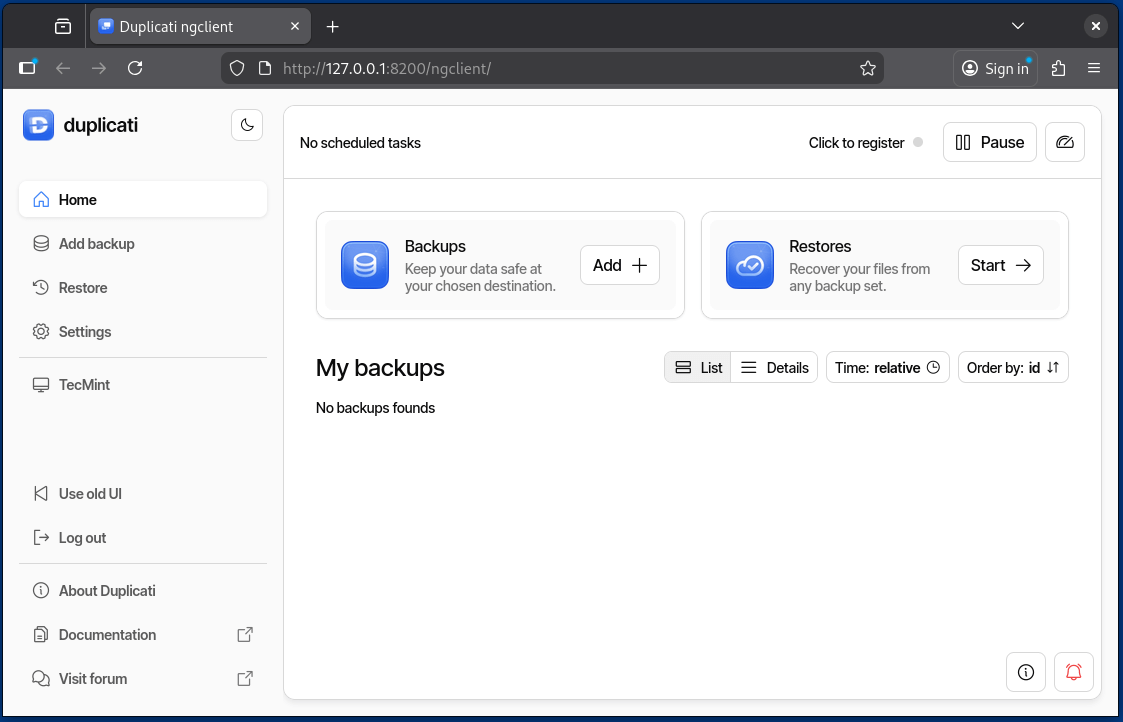Click the blue Restores cloud icon

tap(749, 265)
